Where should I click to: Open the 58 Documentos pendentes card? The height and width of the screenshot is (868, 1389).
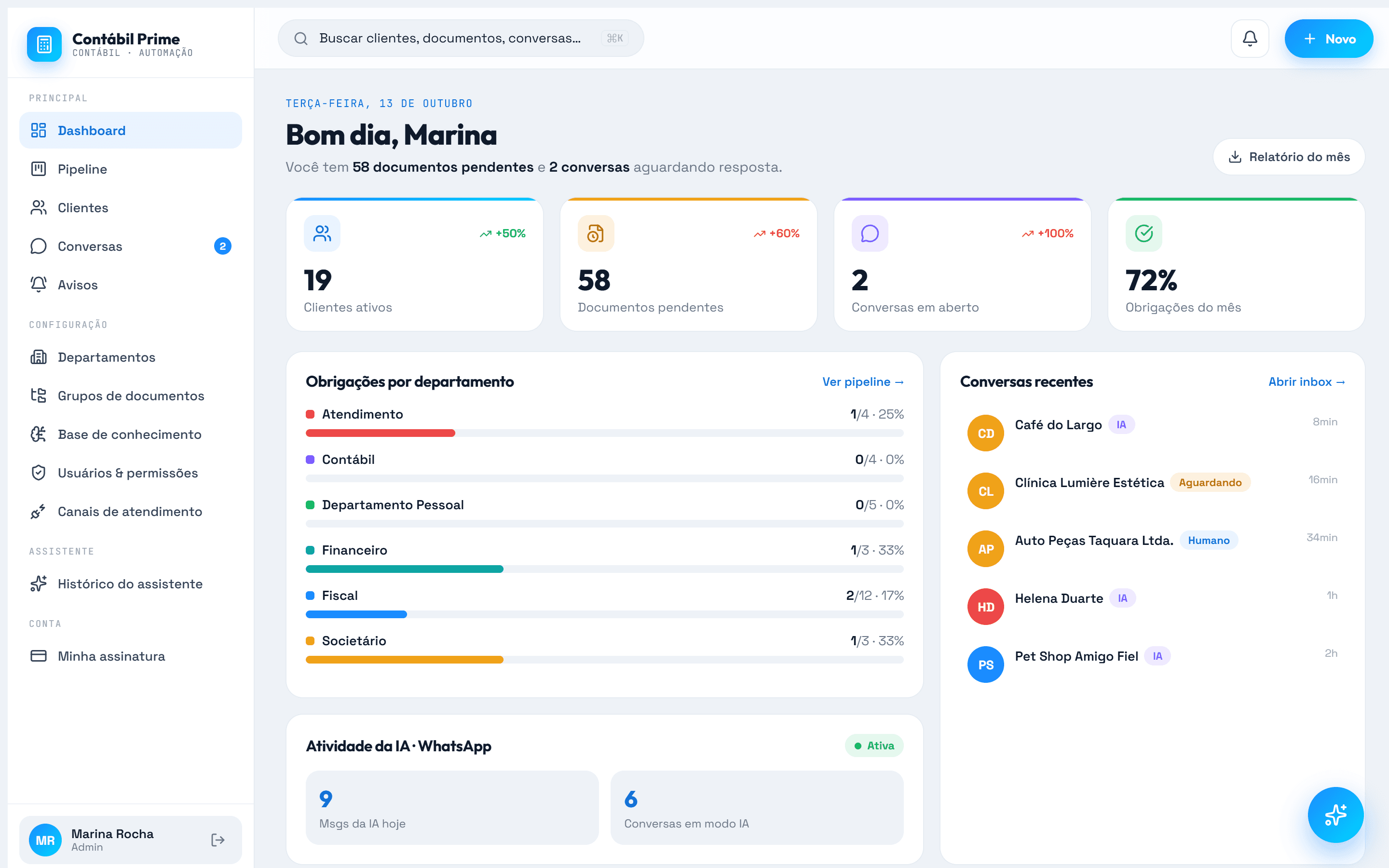pos(688,265)
